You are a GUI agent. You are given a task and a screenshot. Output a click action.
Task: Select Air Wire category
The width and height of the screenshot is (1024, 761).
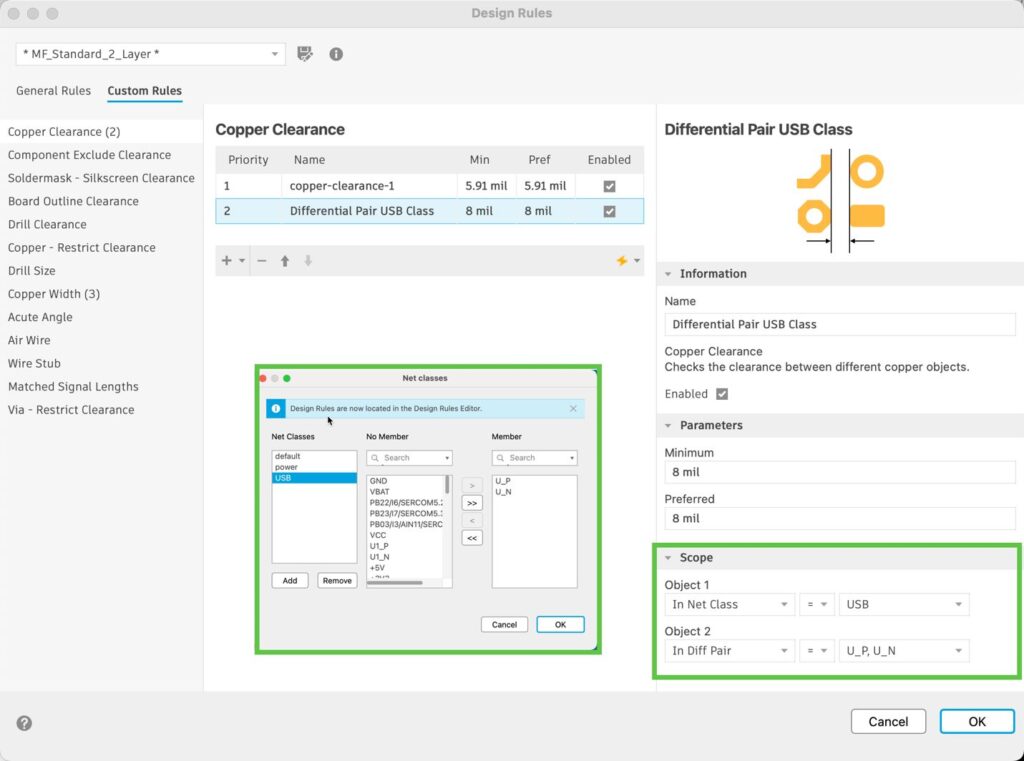tap(101, 340)
